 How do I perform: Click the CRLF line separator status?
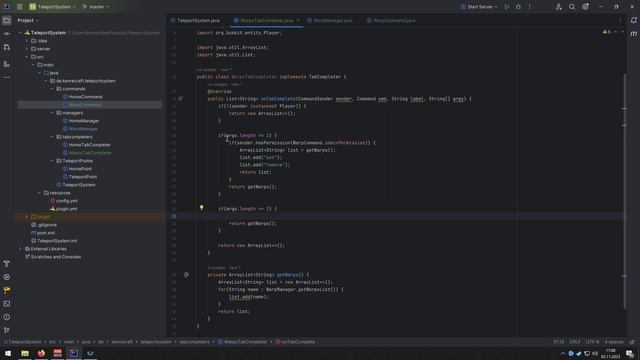click(575, 342)
